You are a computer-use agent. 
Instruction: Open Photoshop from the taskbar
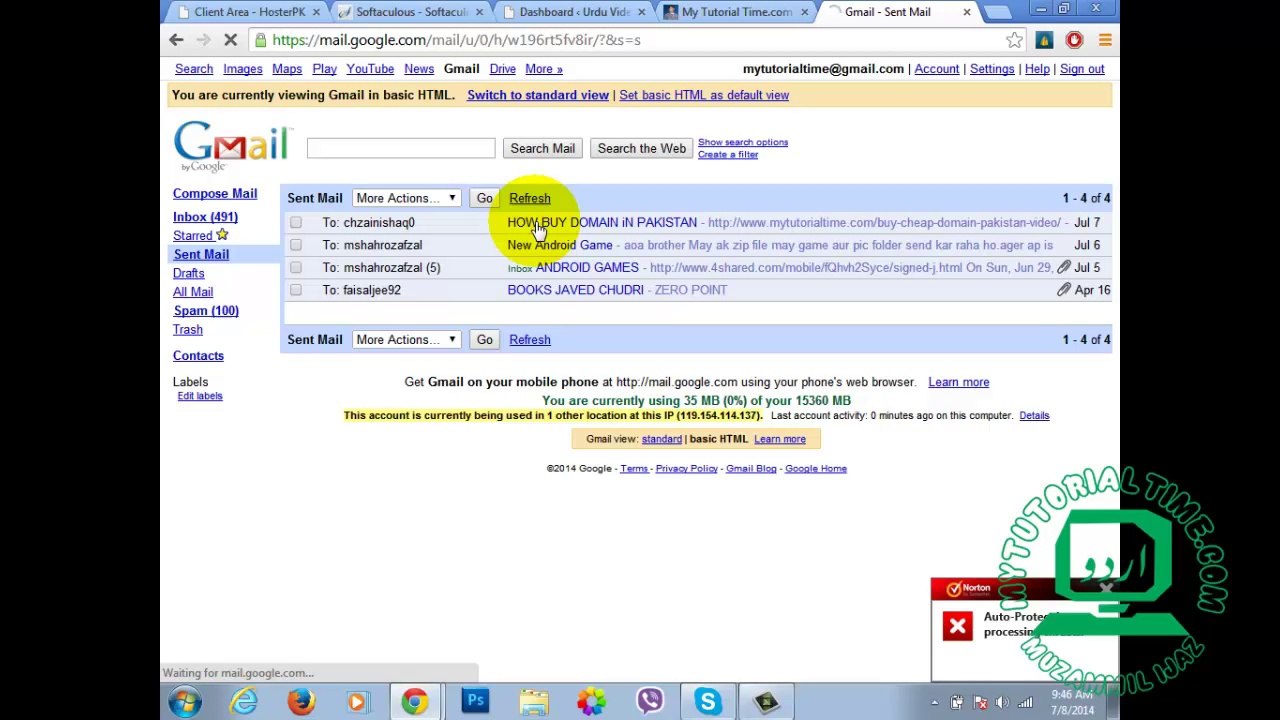[475, 702]
